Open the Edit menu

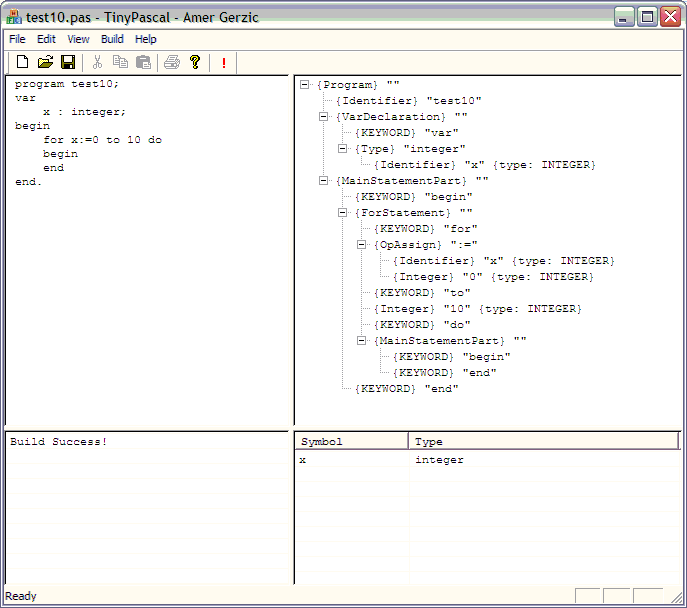coord(46,39)
